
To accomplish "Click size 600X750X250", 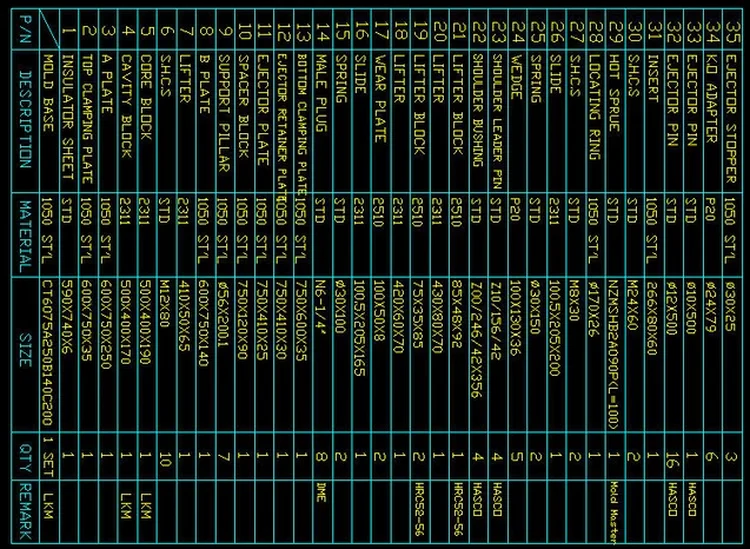I will (x=107, y=325).
